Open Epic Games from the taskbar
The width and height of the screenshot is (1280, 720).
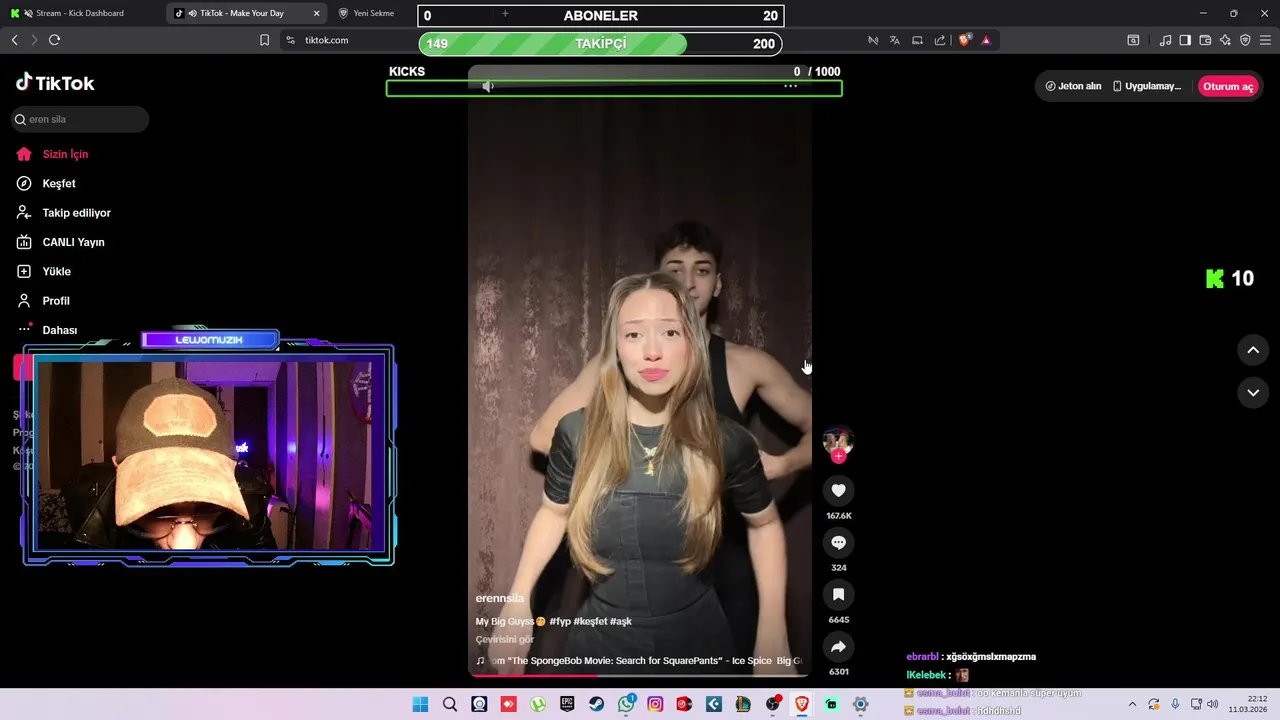pos(567,704)
